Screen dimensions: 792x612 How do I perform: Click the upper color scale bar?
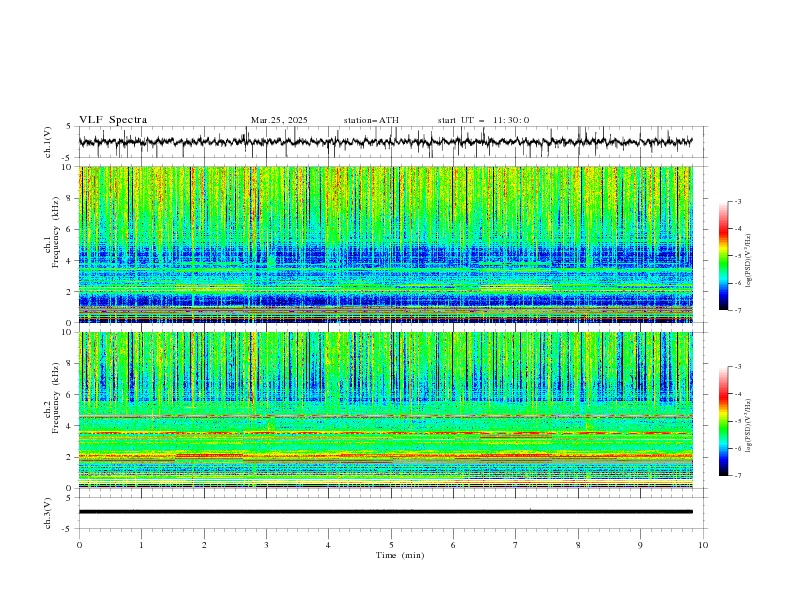coord(723,256)
